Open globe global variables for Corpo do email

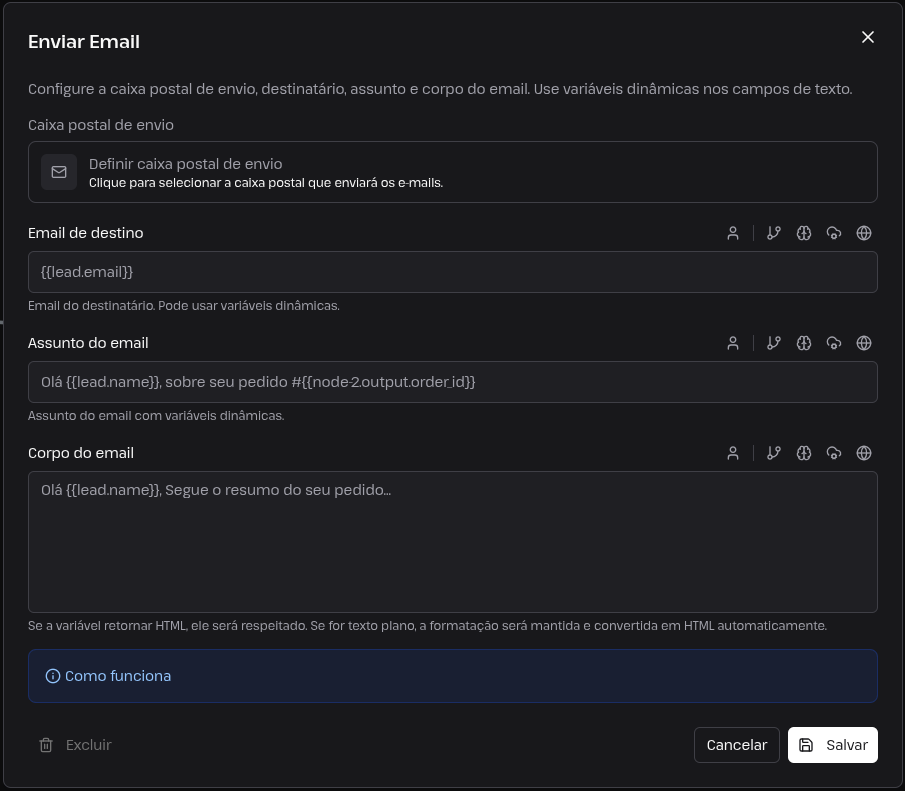pos(863,453)
